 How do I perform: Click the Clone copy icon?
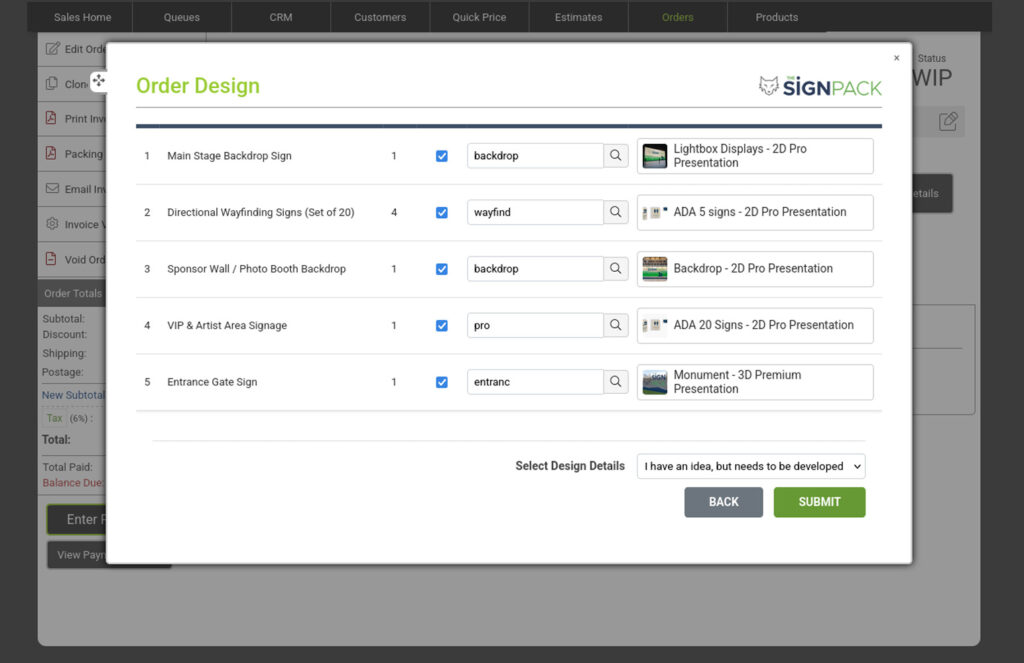(x=52, y=84)
